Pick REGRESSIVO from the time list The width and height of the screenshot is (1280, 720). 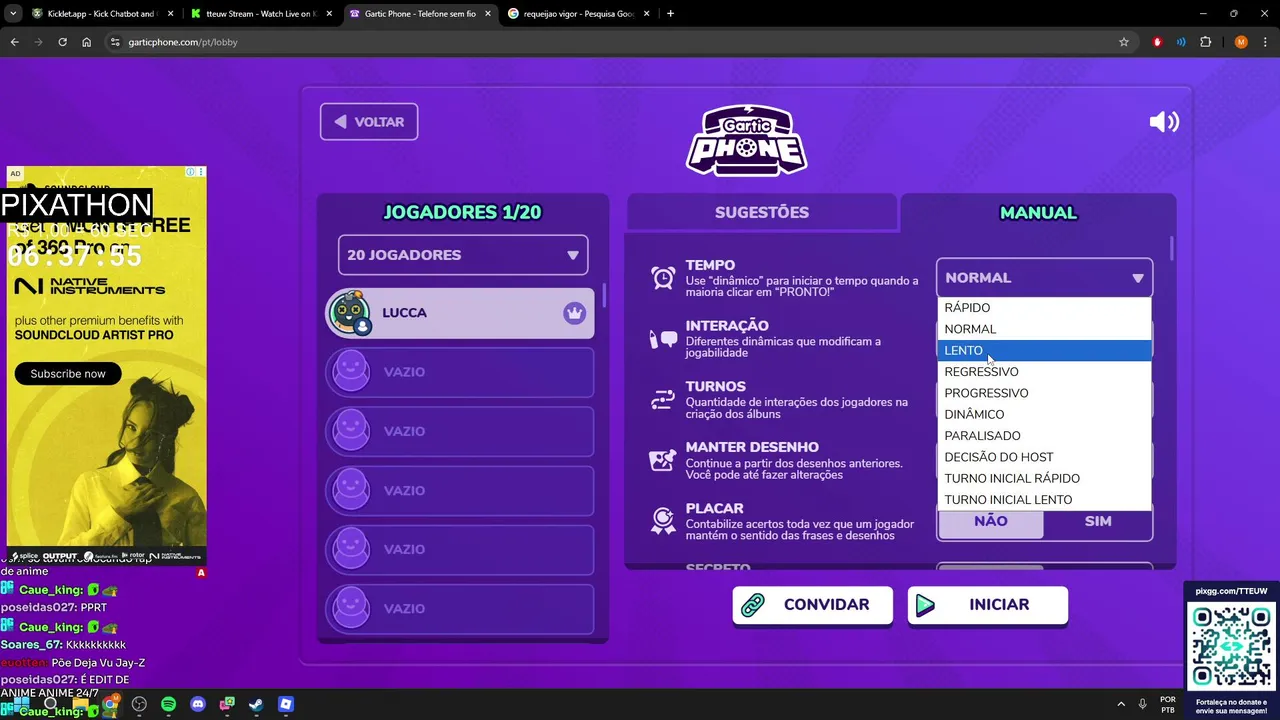click(x=1044, y=372)
